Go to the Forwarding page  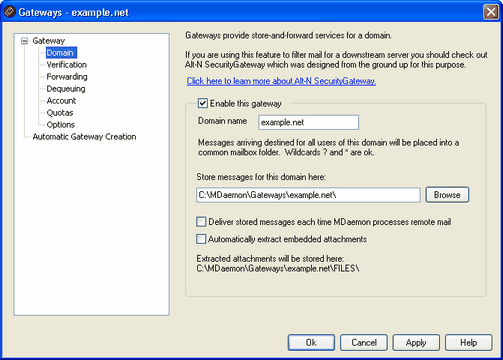tap(67, 77)
